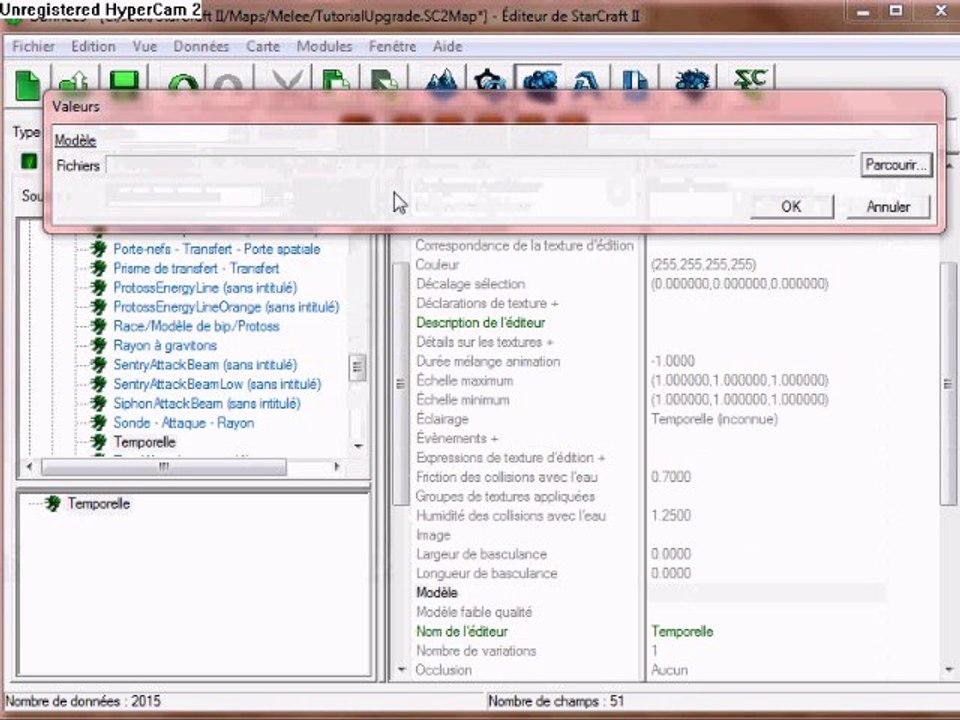Open the Fichier menu
Image resolution: width=960 pixels, height=720 pixels.
point(33,47)
